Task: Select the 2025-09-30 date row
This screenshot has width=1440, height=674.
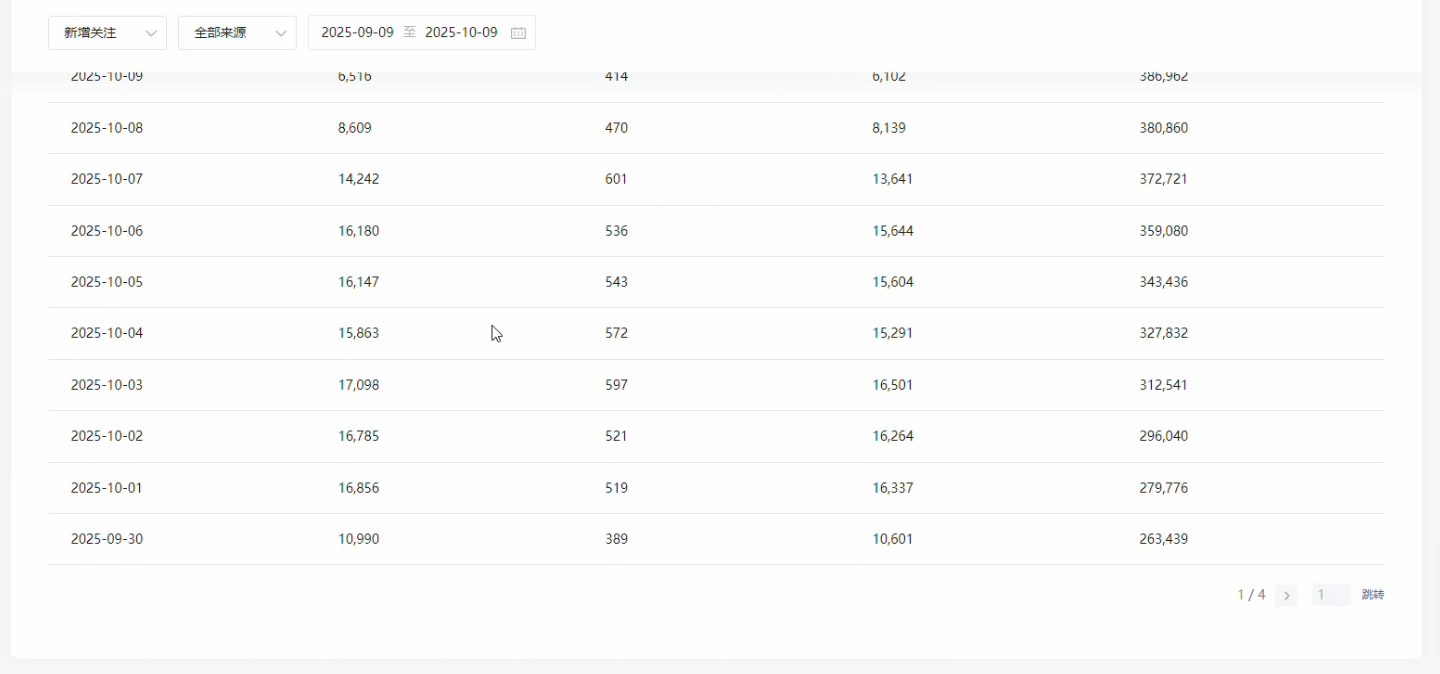Action: (107, 539)
